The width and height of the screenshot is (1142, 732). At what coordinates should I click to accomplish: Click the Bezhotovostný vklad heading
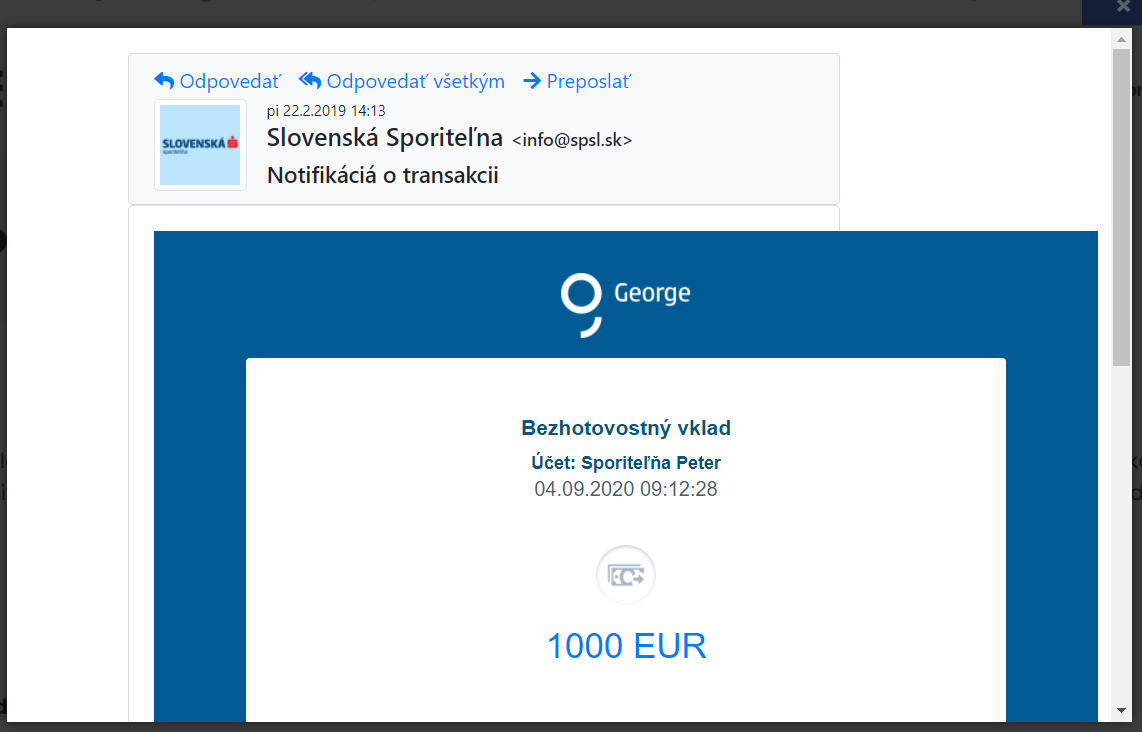tap(626, 428)
